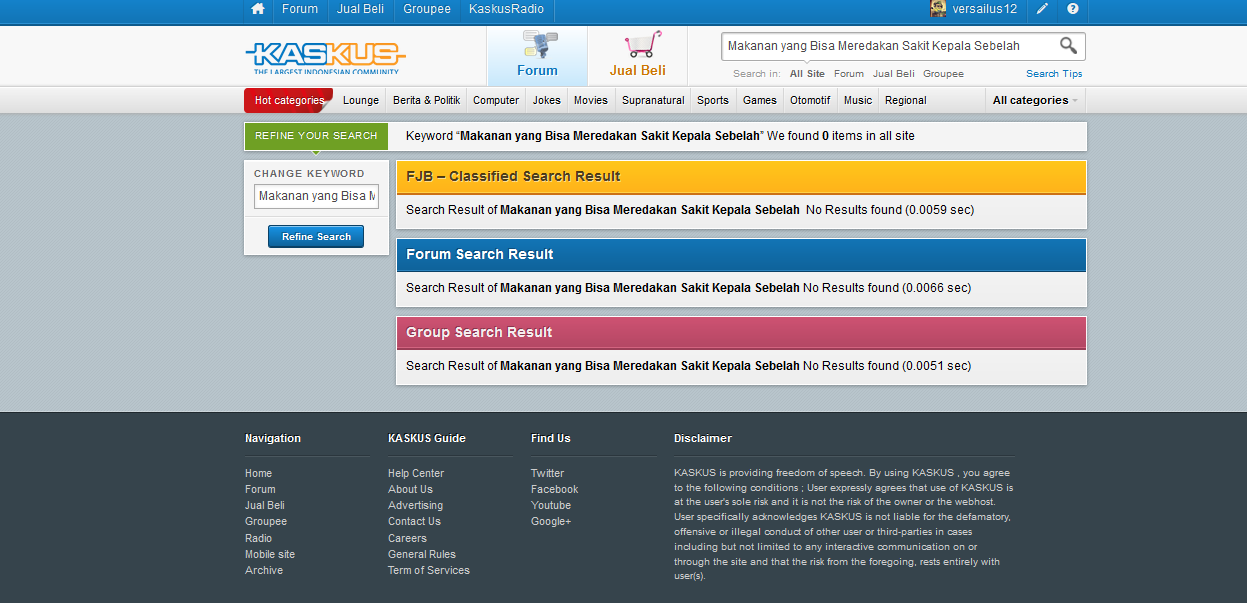The width and height of the screenshot is (1247, 603).
Task: Open the user avatar for versailus12
Action: tap(938, 9)
